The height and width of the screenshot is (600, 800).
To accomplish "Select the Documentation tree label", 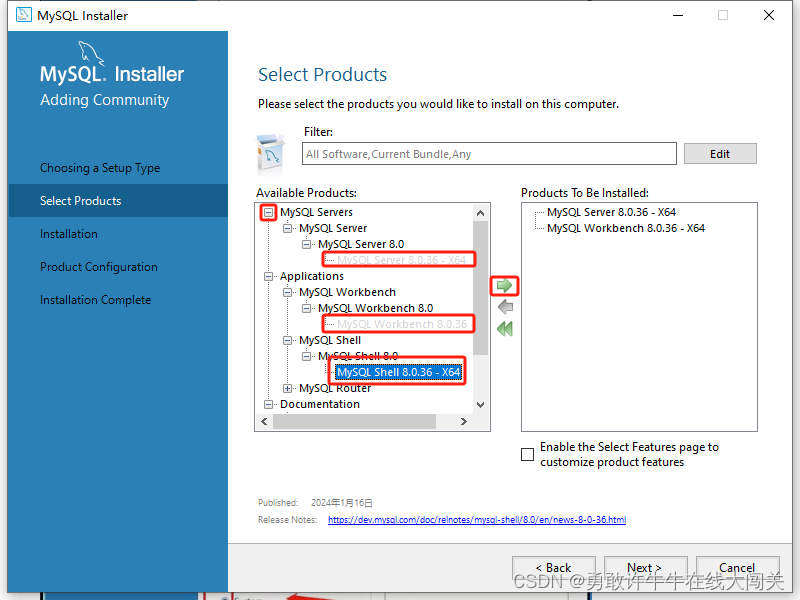I will coord(320,404).
